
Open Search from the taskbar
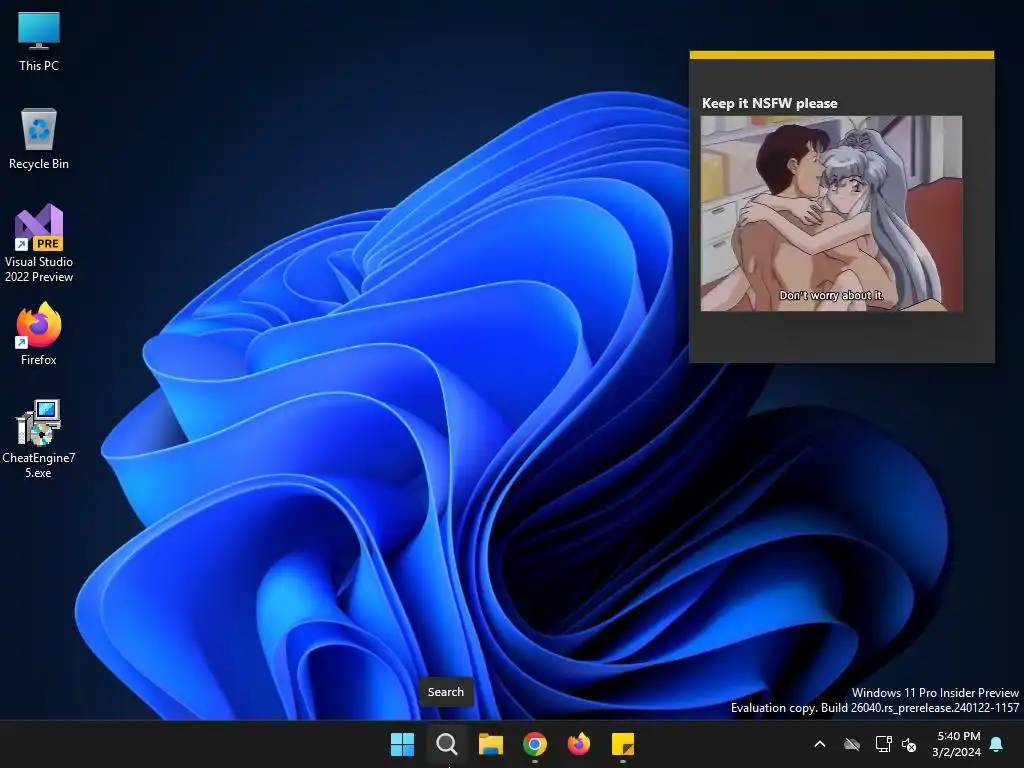coord(447,744)
